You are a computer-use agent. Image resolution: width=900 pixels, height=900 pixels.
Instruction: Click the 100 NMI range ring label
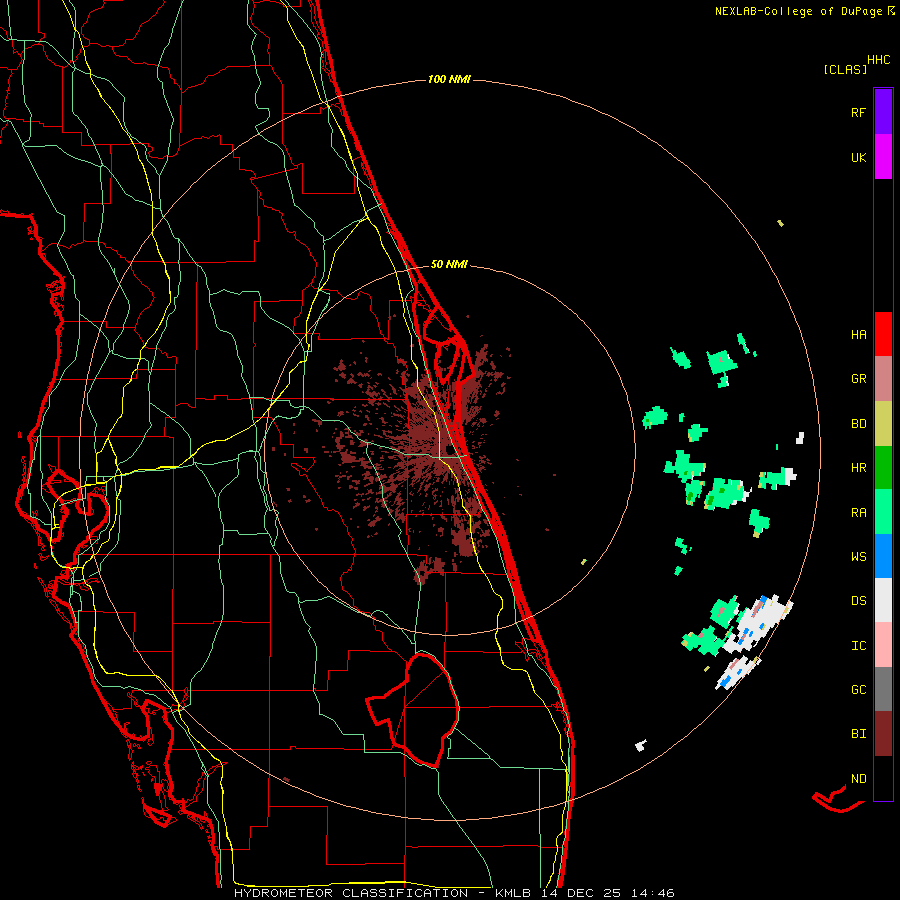pos(449,79)
